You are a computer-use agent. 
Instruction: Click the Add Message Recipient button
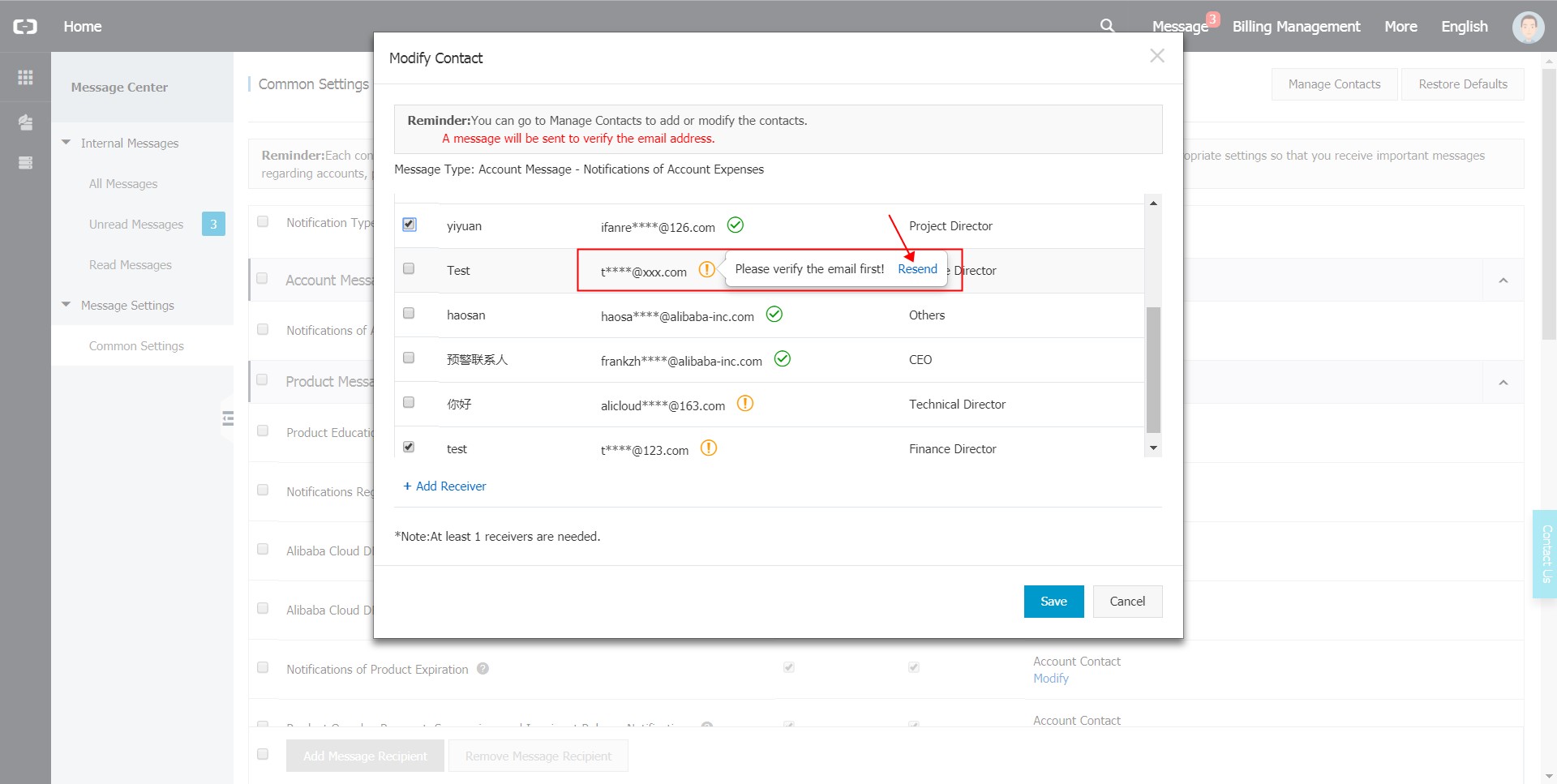tap(365, 756)
